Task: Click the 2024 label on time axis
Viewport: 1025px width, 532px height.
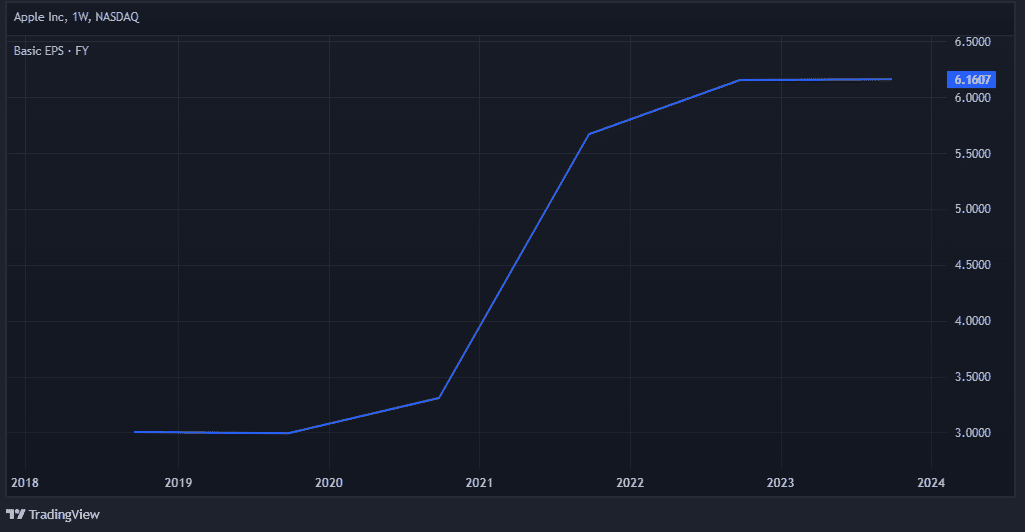Action: coord(931,483)
